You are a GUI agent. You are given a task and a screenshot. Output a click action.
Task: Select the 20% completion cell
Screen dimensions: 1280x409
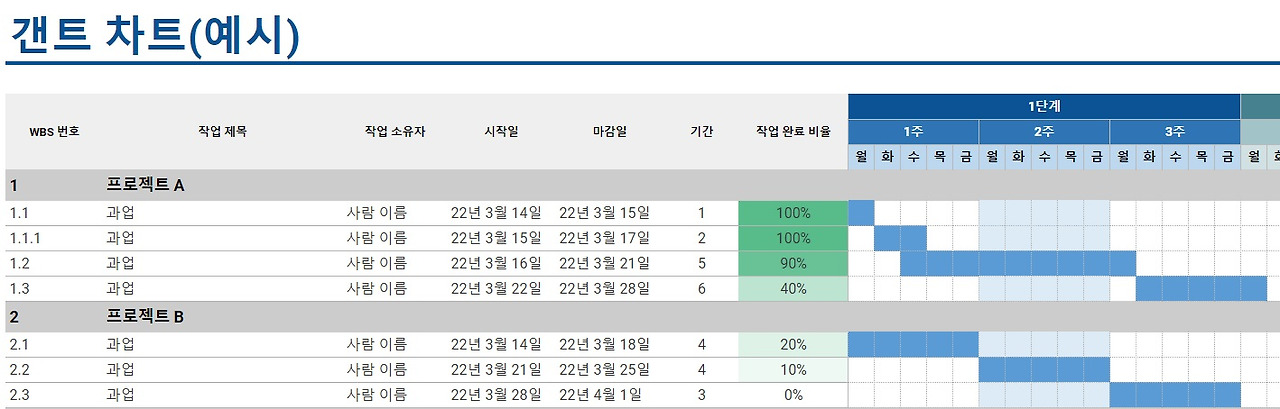tap(793, 344)
